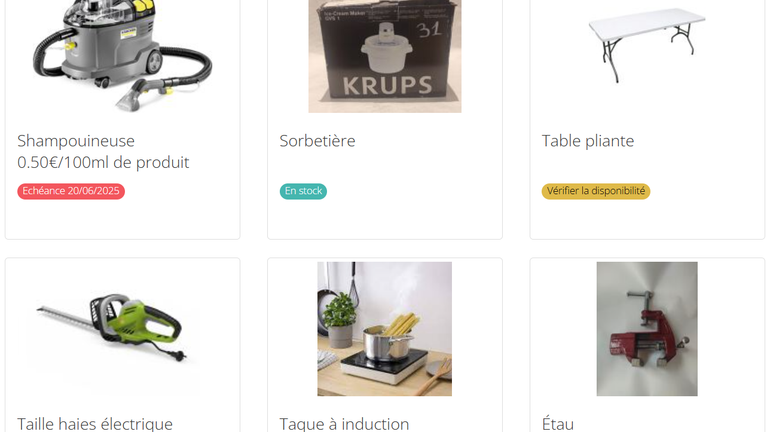
Task: Click the red Echéance 20/06/2025 badge
Action: 71,191
